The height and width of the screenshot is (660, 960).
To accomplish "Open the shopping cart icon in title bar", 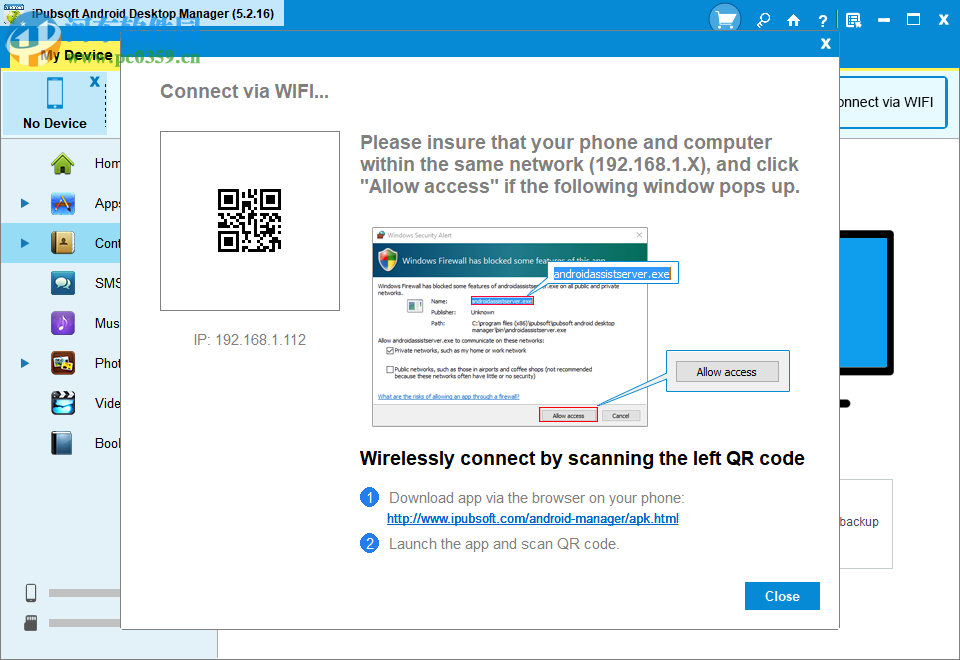I will pos(724,17).
